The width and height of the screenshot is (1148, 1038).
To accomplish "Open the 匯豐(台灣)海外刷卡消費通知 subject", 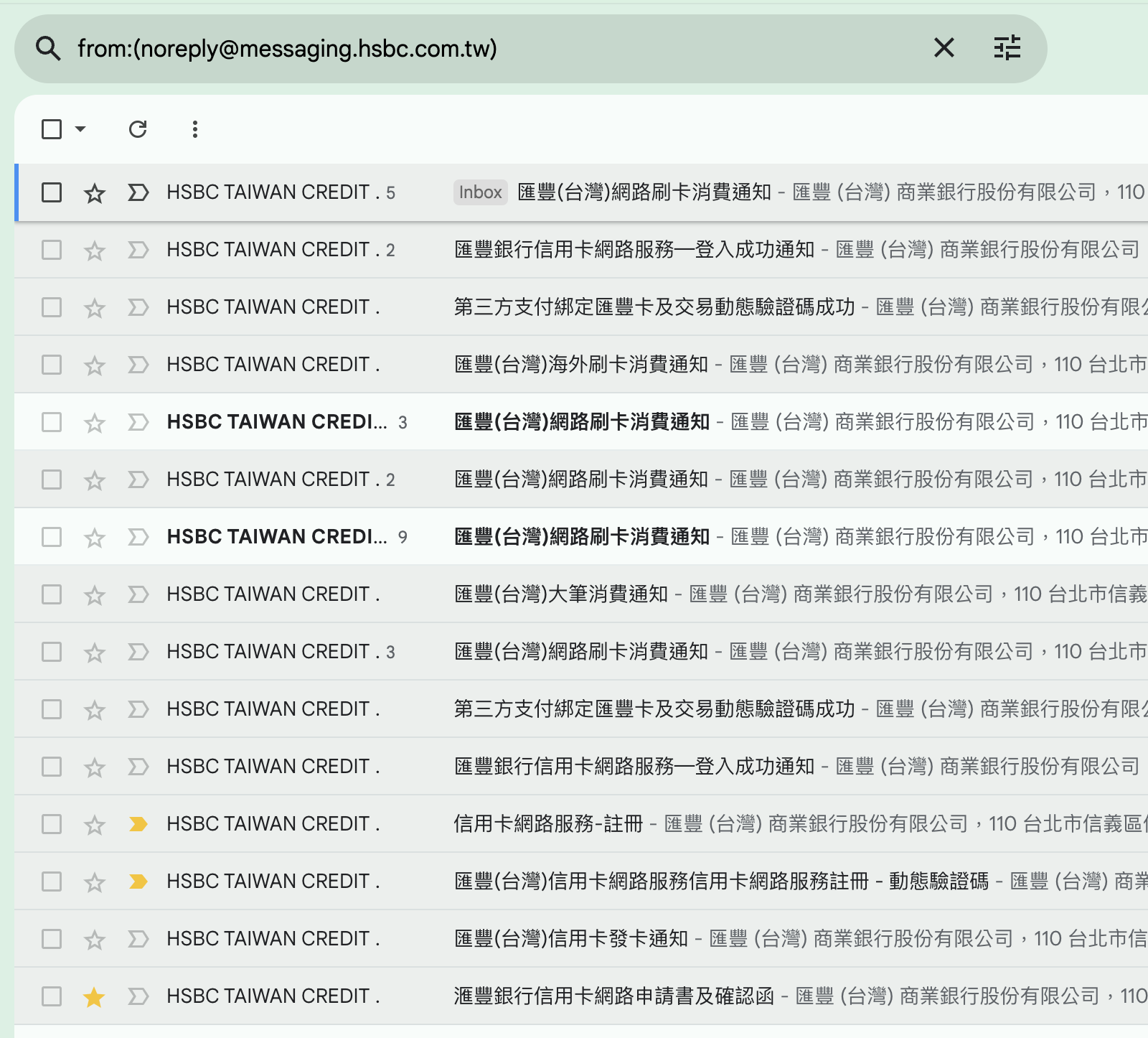I will coord(581,365).
